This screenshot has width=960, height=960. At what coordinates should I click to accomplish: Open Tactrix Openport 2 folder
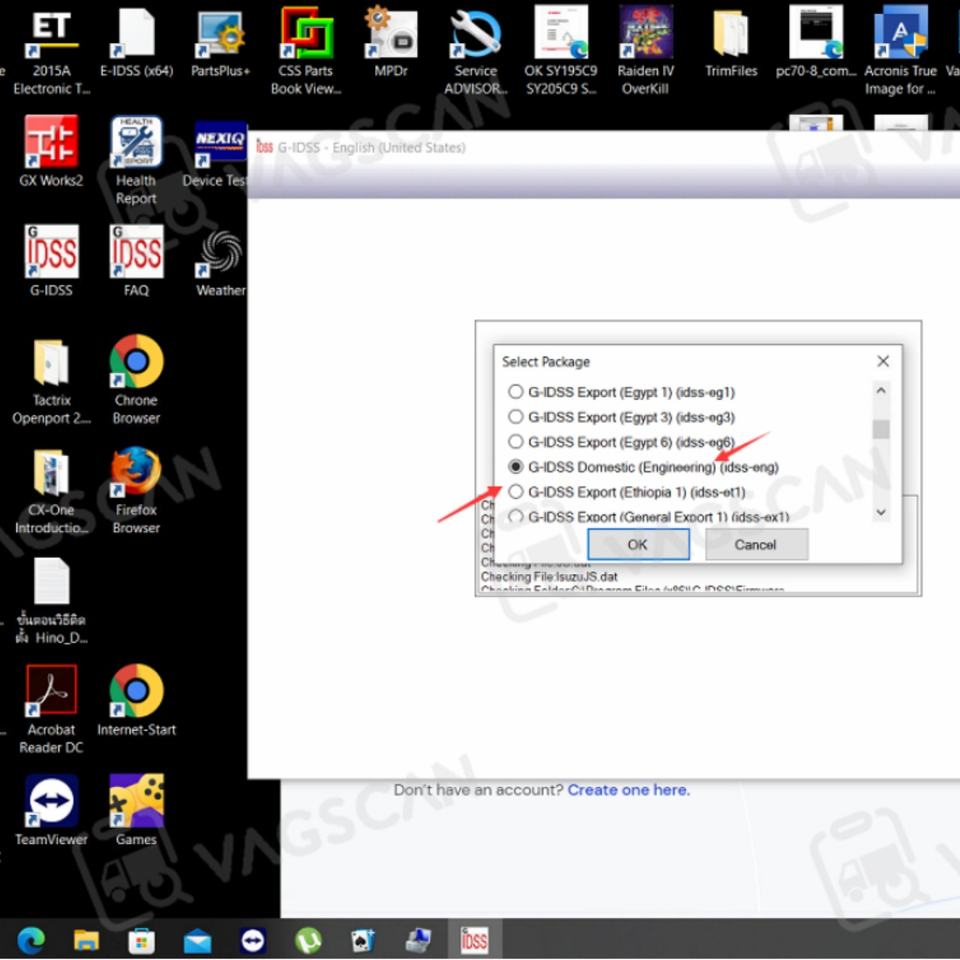51,382
